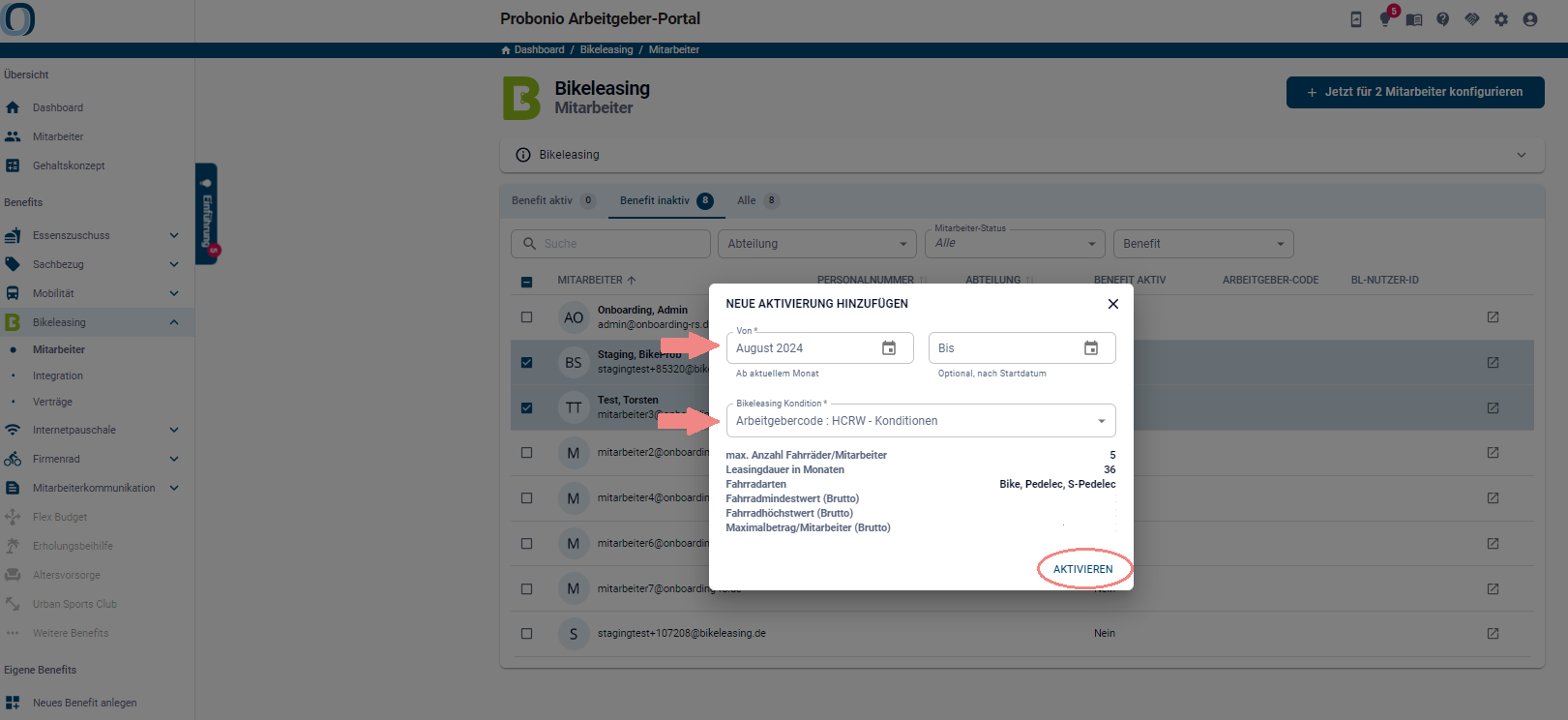Open the Einführung side tab
This screenshot has width=1568, height=720.
pos(206,213)
